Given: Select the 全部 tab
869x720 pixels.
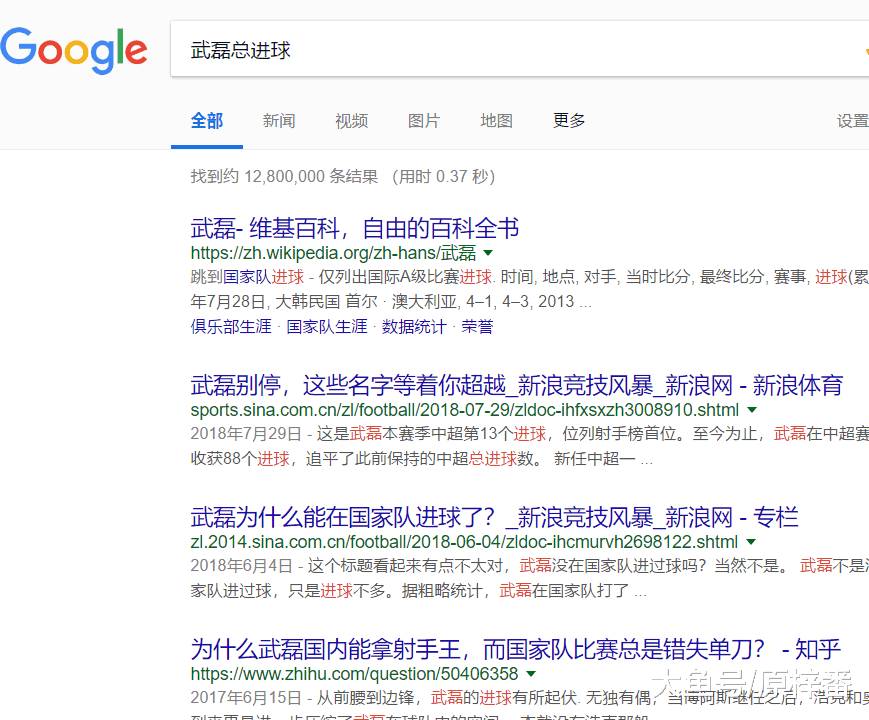Looking at the screenshot, I should [x=207, y=121].
